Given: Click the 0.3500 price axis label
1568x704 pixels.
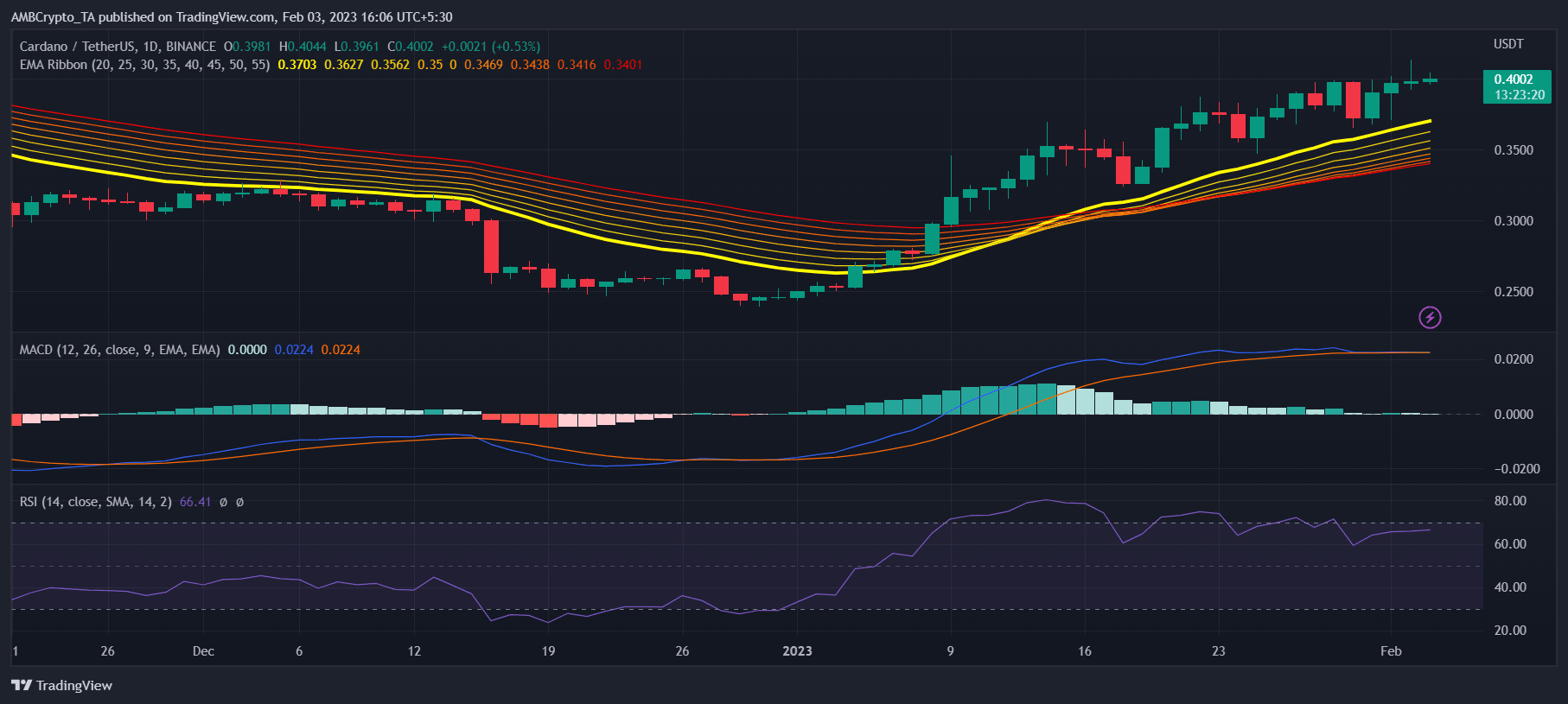Looking at the screenshot, I should click(x=1514, y=150).
